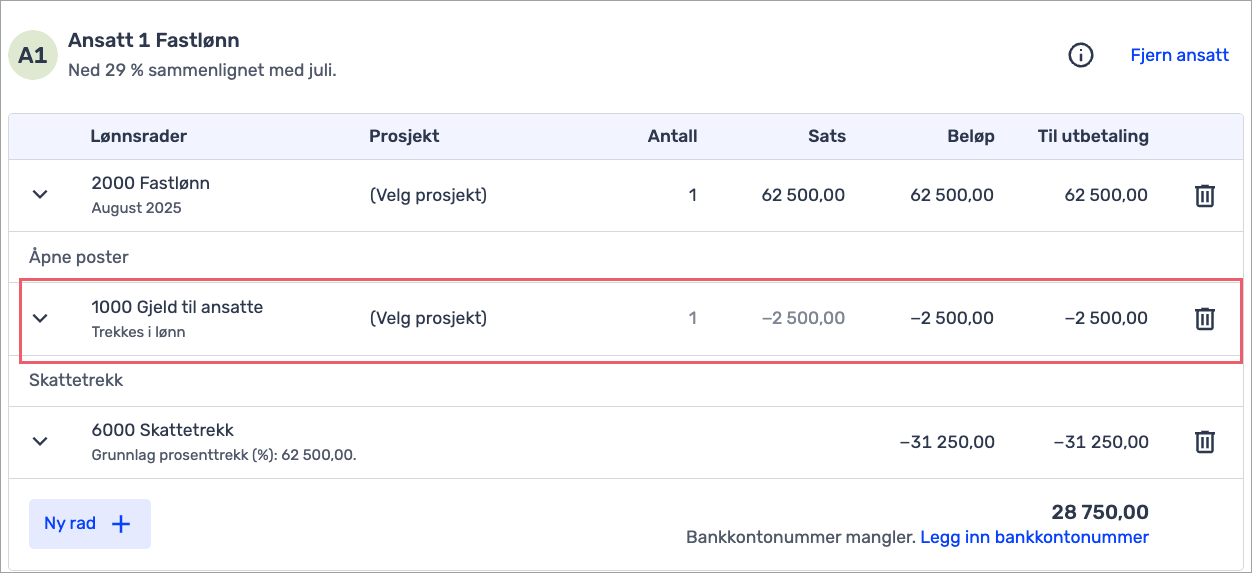Viewport: 1252px width, 573px height.
Task: Delete the Gjeld til ansatte row
Action: point(1205,318)
